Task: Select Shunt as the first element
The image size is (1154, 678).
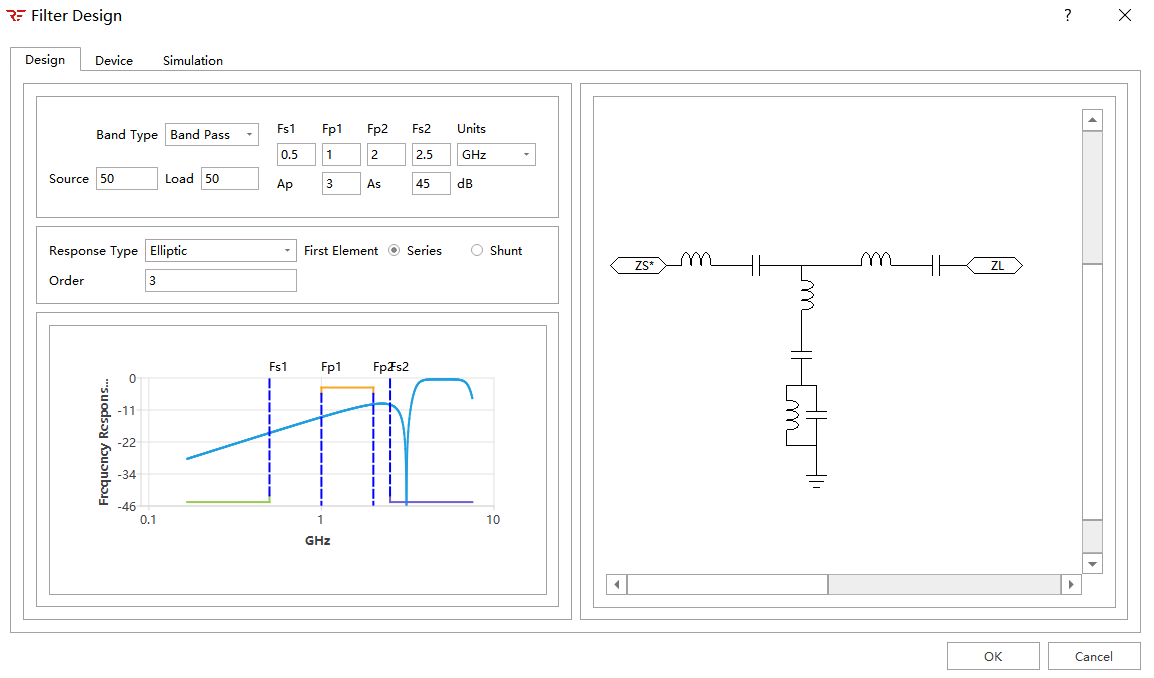Action: 477,251
